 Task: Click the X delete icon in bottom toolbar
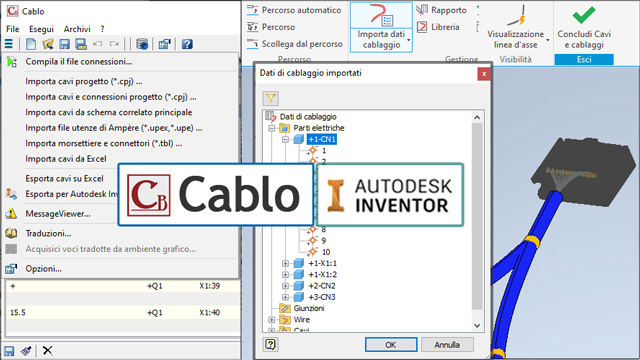coord(47,350)
